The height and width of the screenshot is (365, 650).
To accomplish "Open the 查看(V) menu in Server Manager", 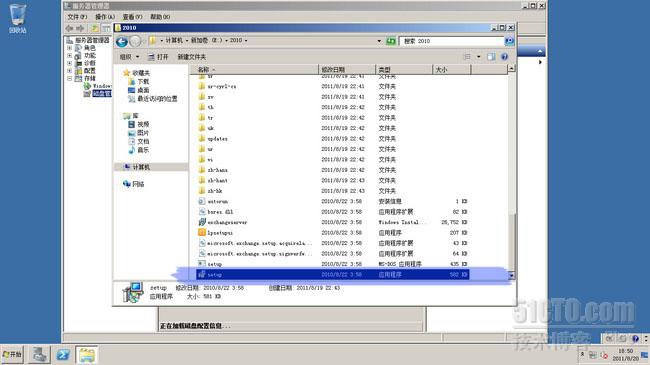I will 132,17.
